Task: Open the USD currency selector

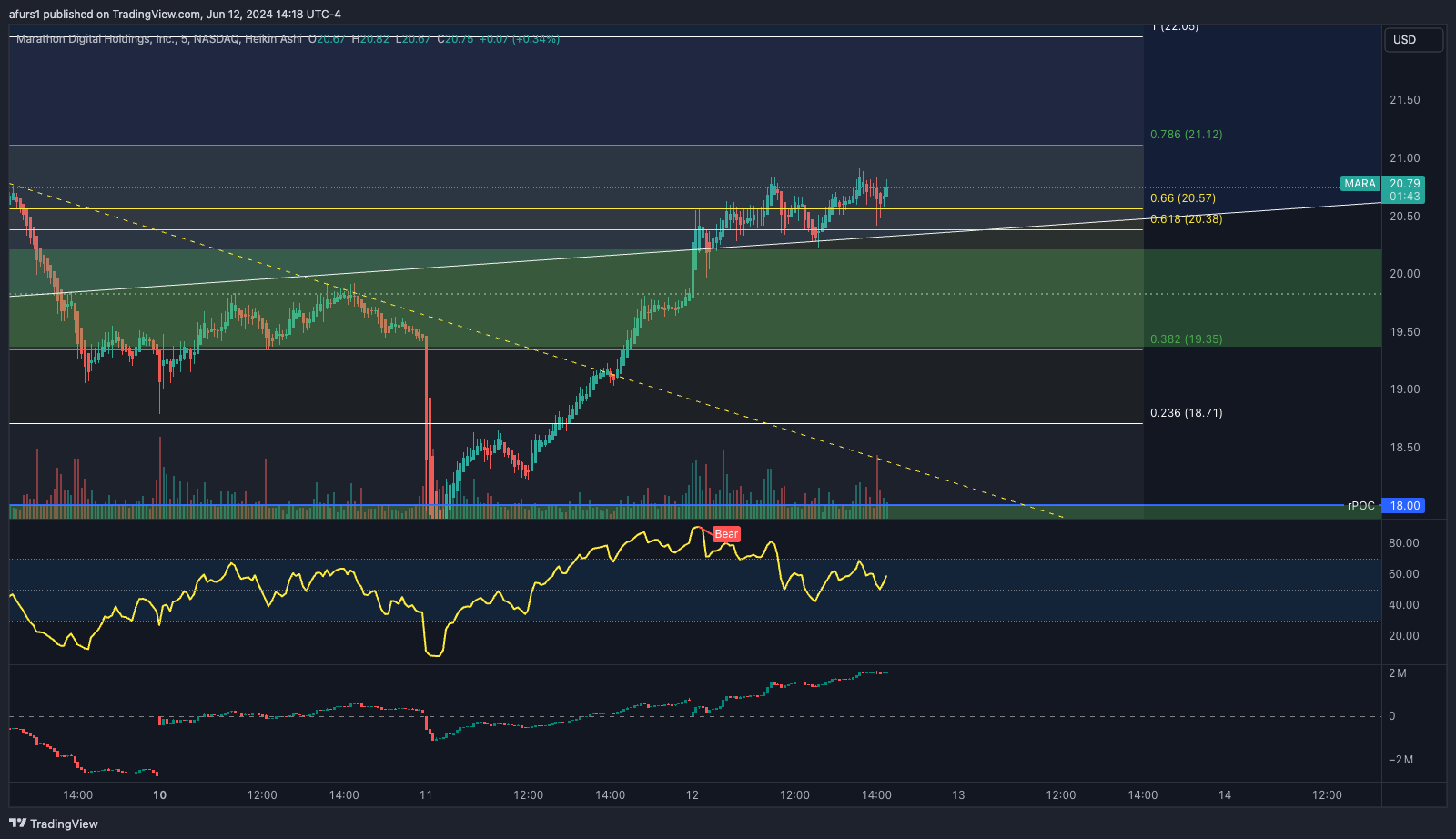Action: 1413,40
